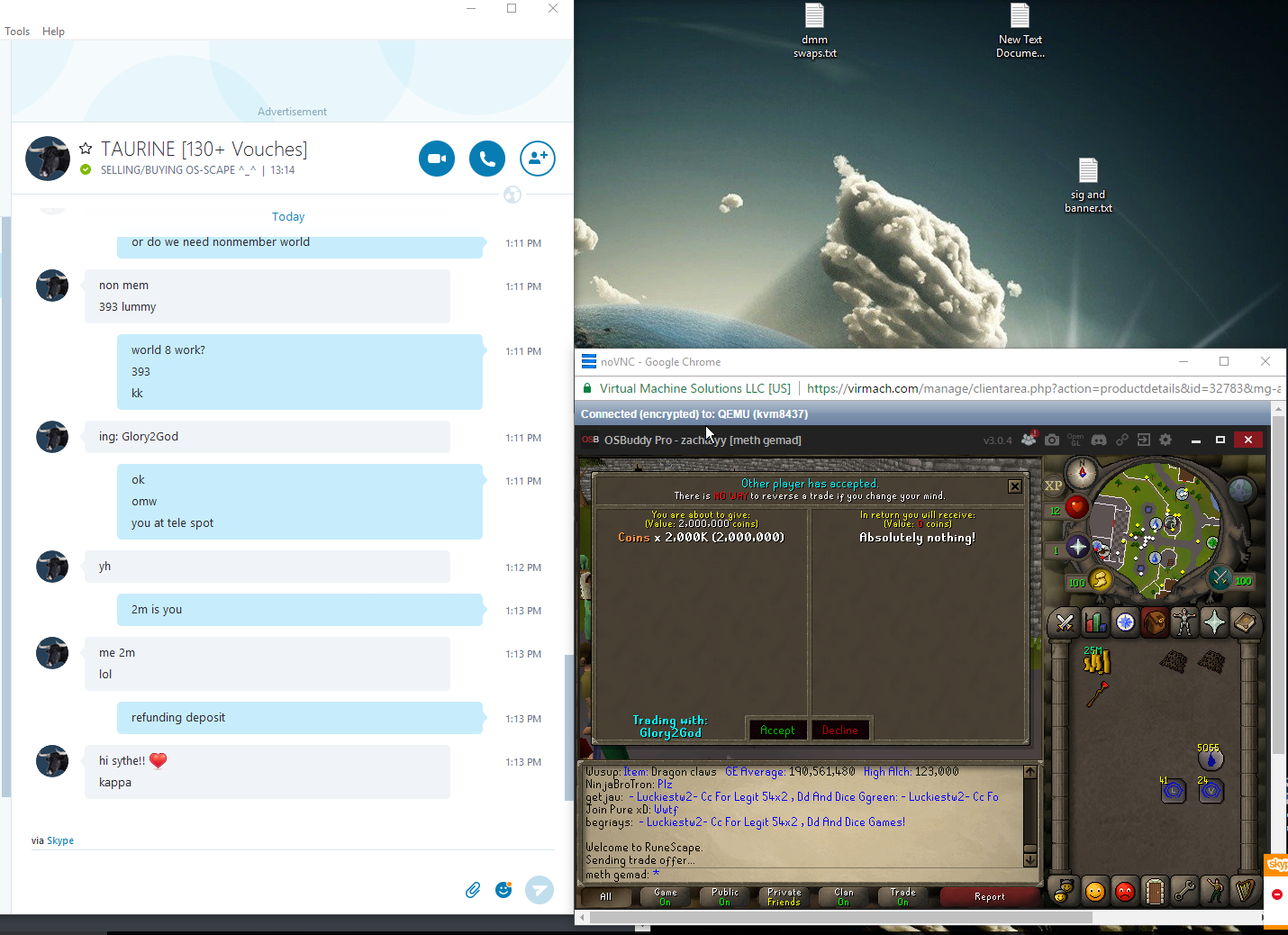
Task: Add a participant to the Skype conversation
Action: pyautogui.click(x=538, y=159)
